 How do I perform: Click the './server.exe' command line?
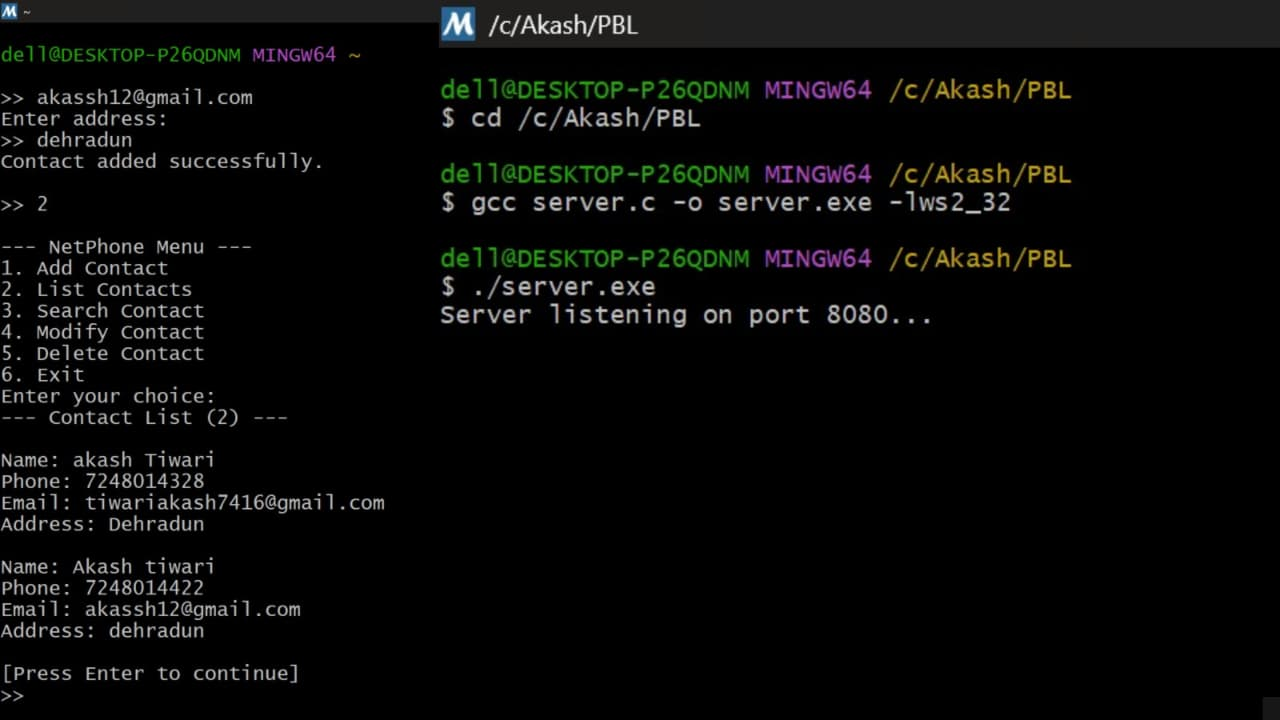(x=563, y=287)
